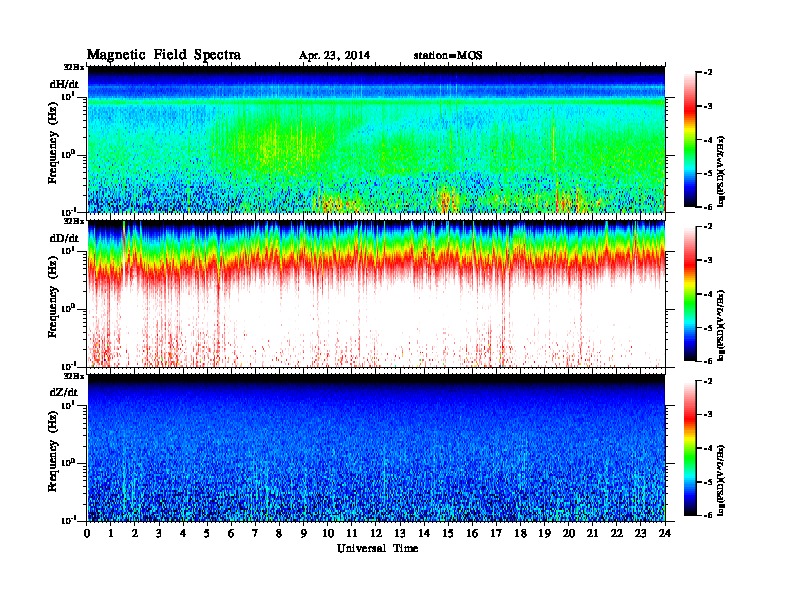Click the "32Hz" label of dD/dt panel
The image size is (792, 612).
tap(74, 221)
